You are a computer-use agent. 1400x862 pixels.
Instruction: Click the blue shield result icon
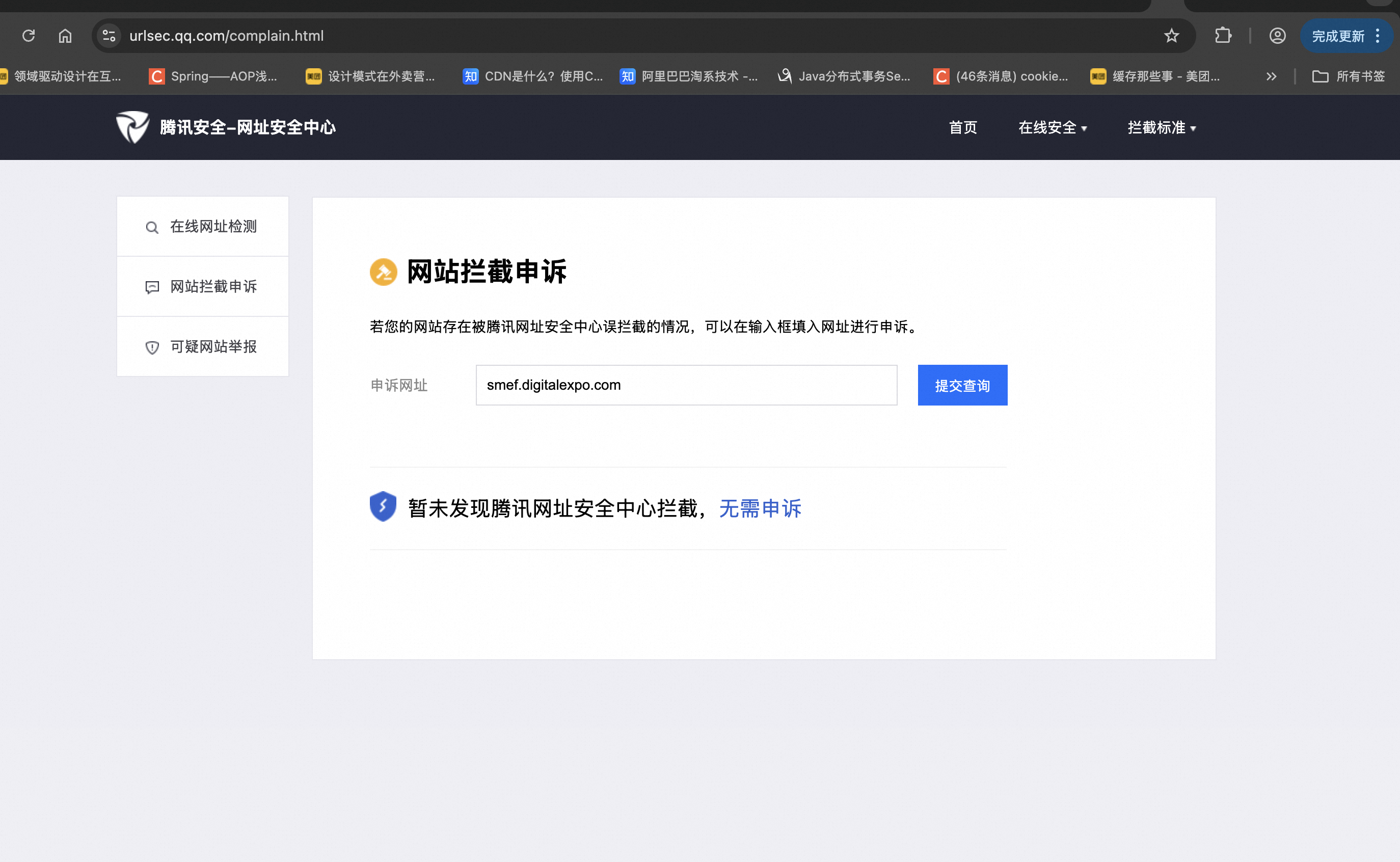coord(383,506)
